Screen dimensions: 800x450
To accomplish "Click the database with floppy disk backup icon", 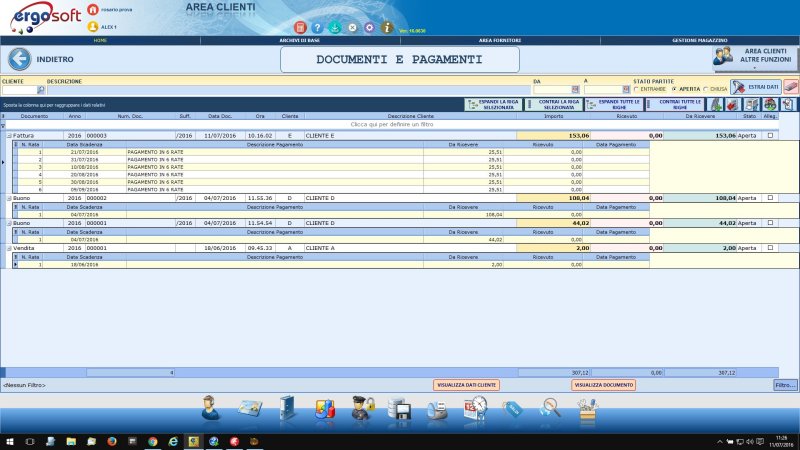I will (399, 409).
